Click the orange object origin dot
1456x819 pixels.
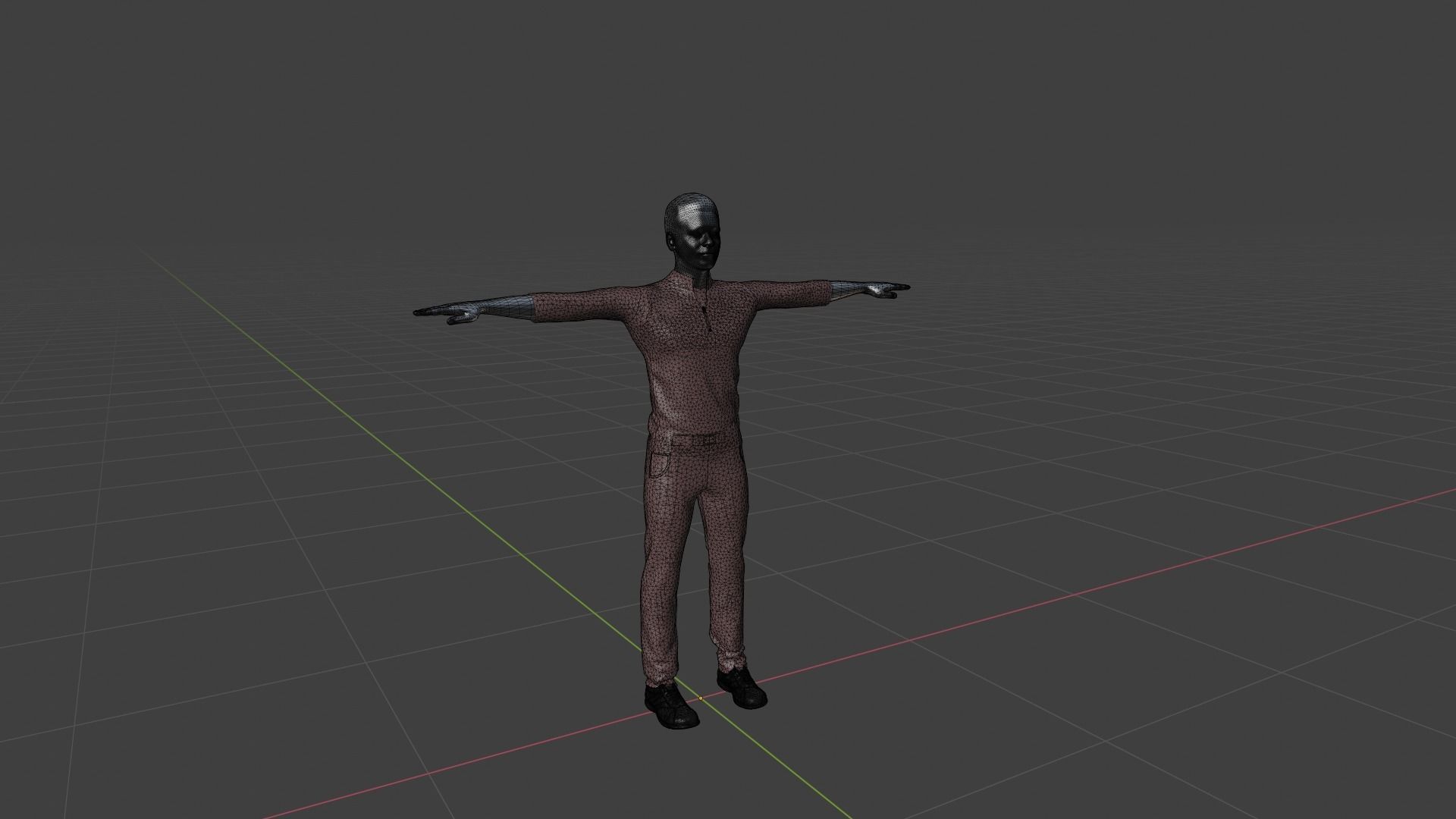[x=701, y=698]
